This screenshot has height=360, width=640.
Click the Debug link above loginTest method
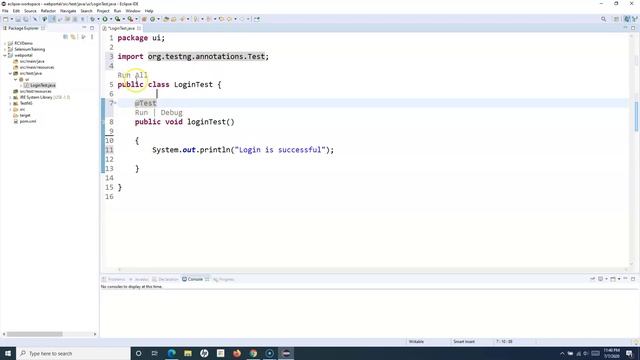(171, 113)
